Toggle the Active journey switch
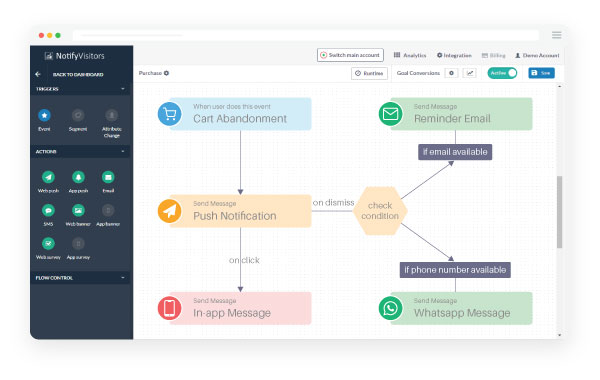 point(502,73)
